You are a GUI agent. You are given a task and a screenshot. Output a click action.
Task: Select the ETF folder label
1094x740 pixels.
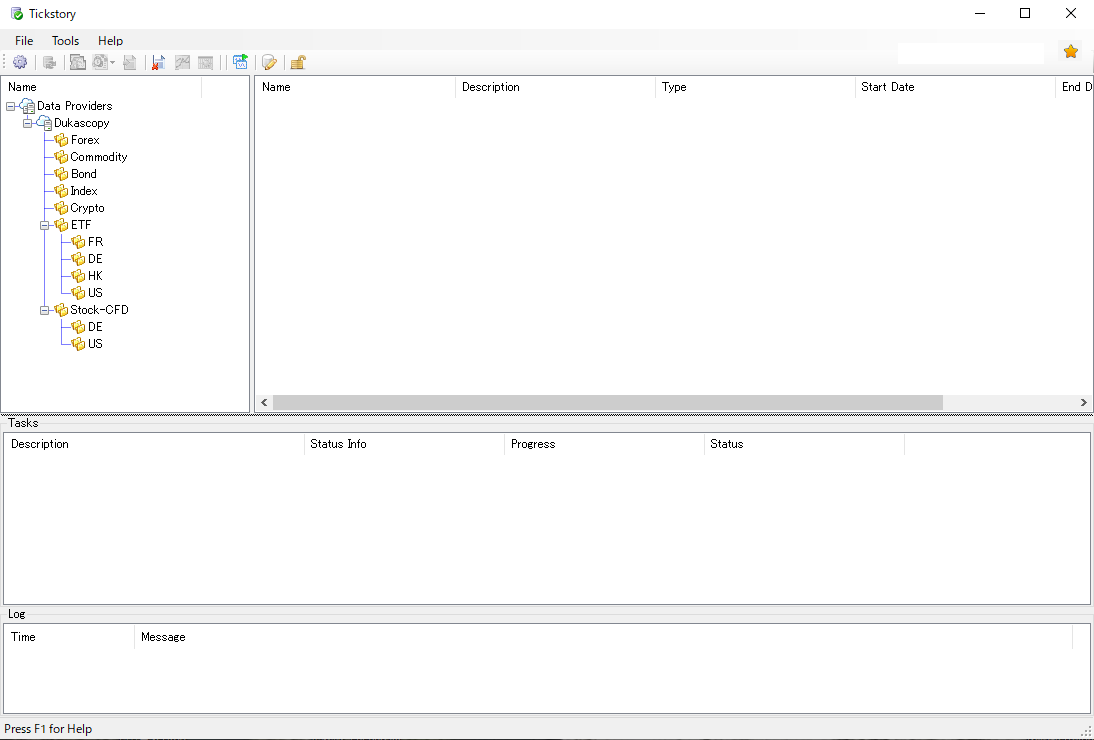click(81, 225)
